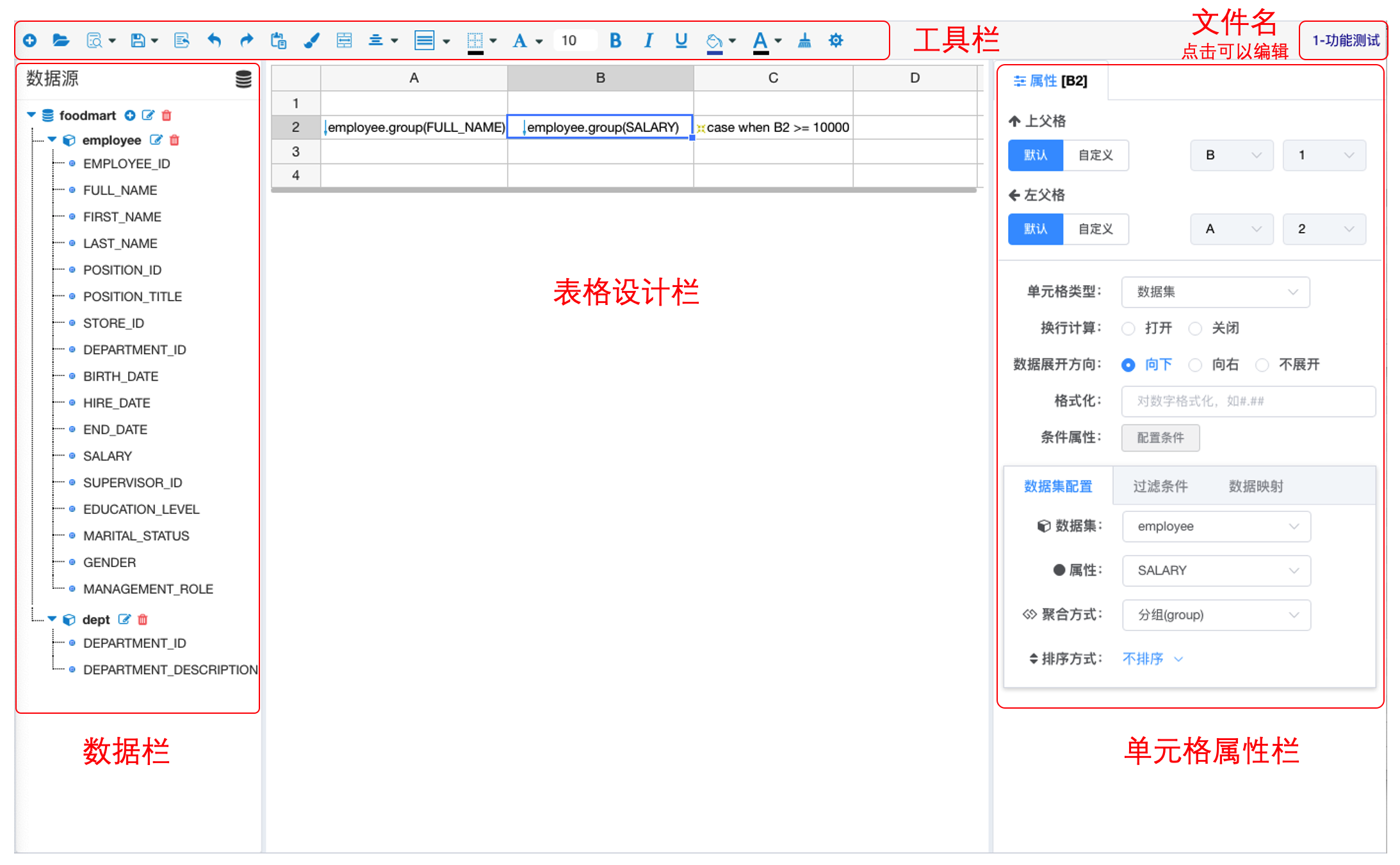The height and width of the screenshot is (865, 1400).
Task: Turn on 换行计算 with 打开 radio
Action: 1128,329
